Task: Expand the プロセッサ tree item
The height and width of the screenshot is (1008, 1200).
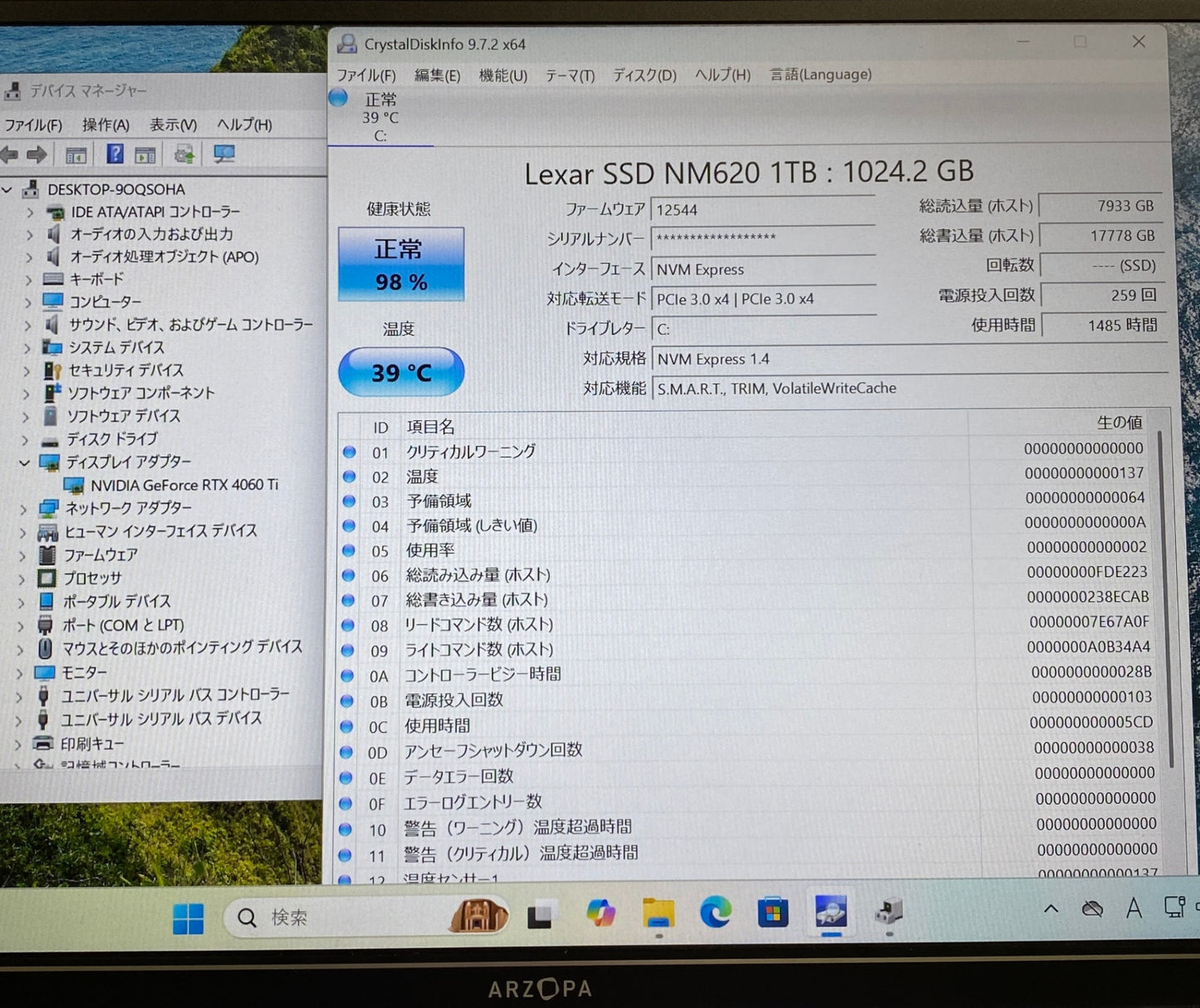Action: (23, 579)
